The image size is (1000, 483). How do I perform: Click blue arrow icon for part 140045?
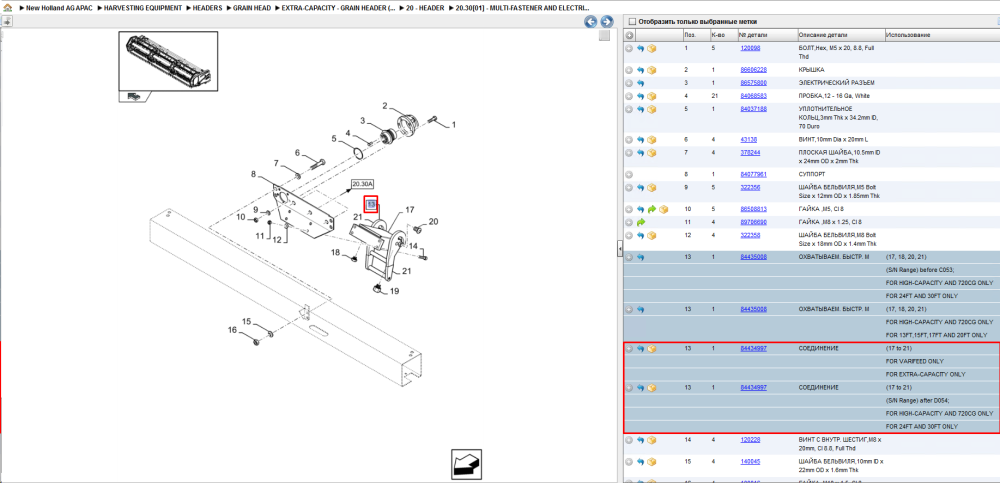[640, 461]
